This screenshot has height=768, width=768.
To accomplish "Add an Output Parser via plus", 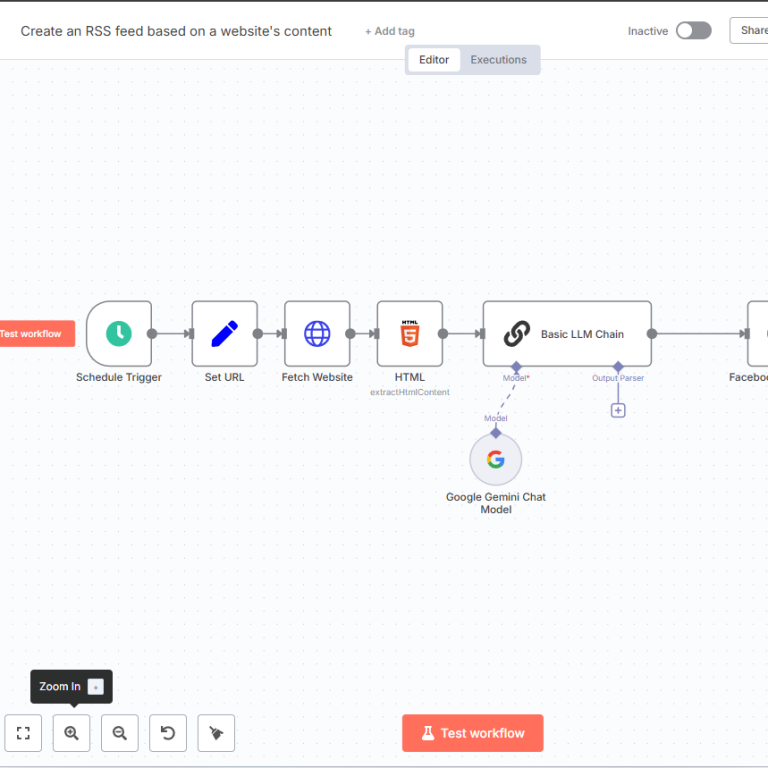I will pos(618,410).
